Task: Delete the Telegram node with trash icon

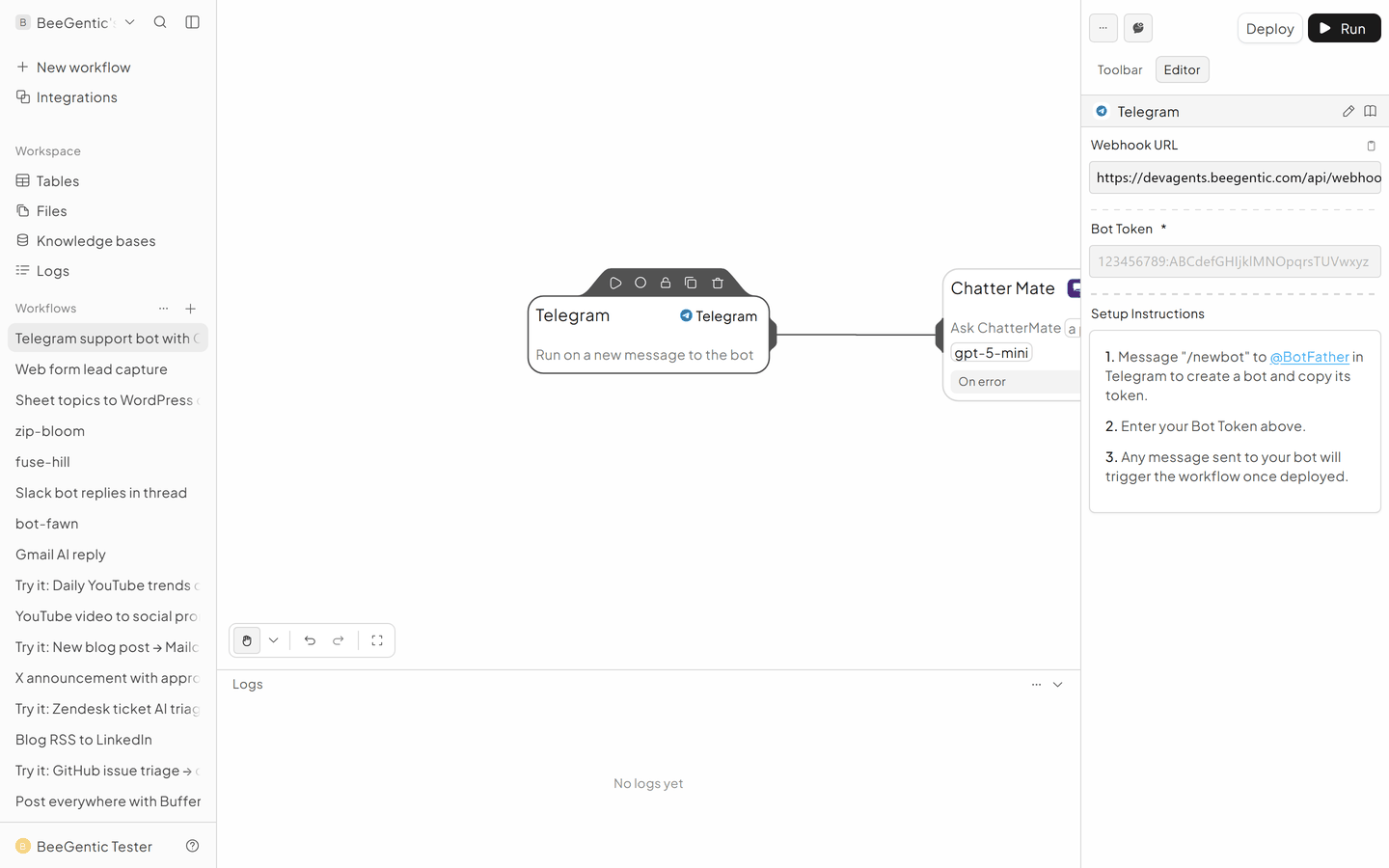Action: (x=718, y=283)
